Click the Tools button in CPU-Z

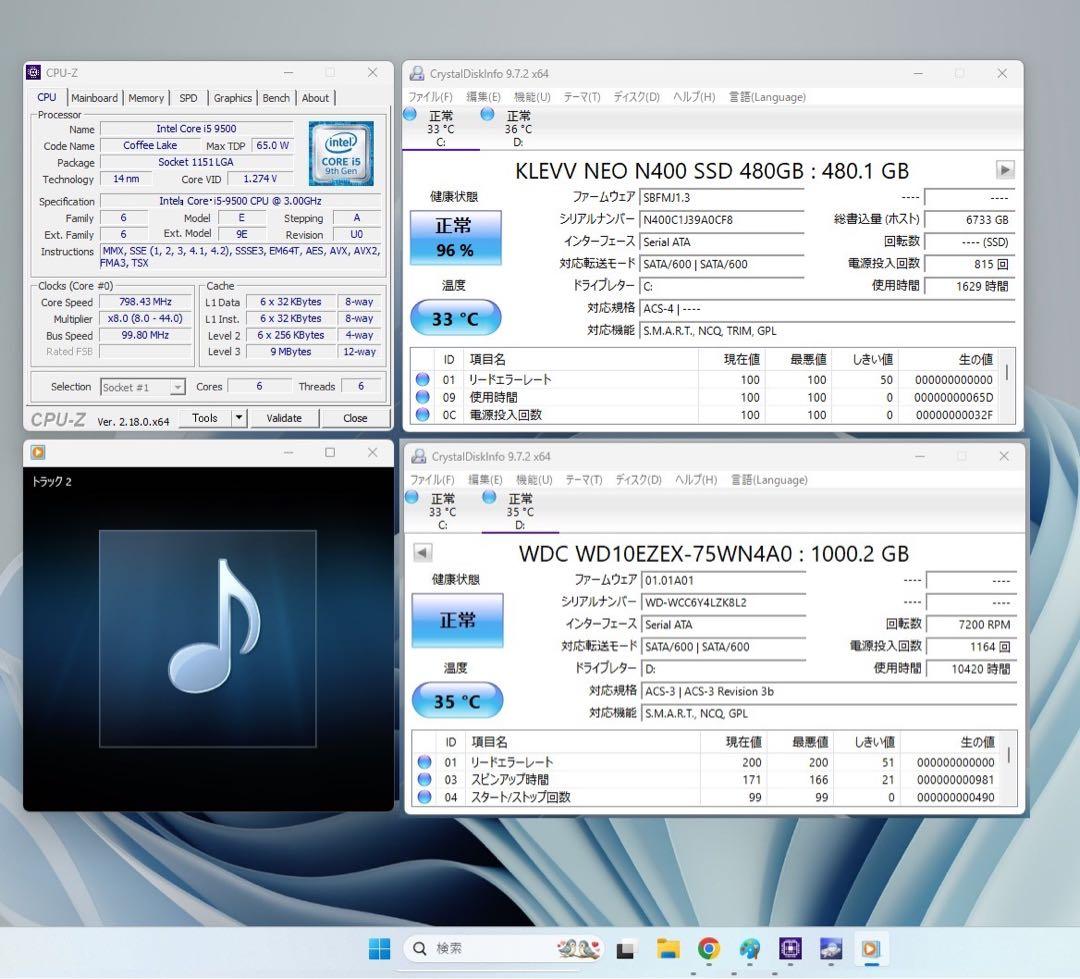pos(205,418)
